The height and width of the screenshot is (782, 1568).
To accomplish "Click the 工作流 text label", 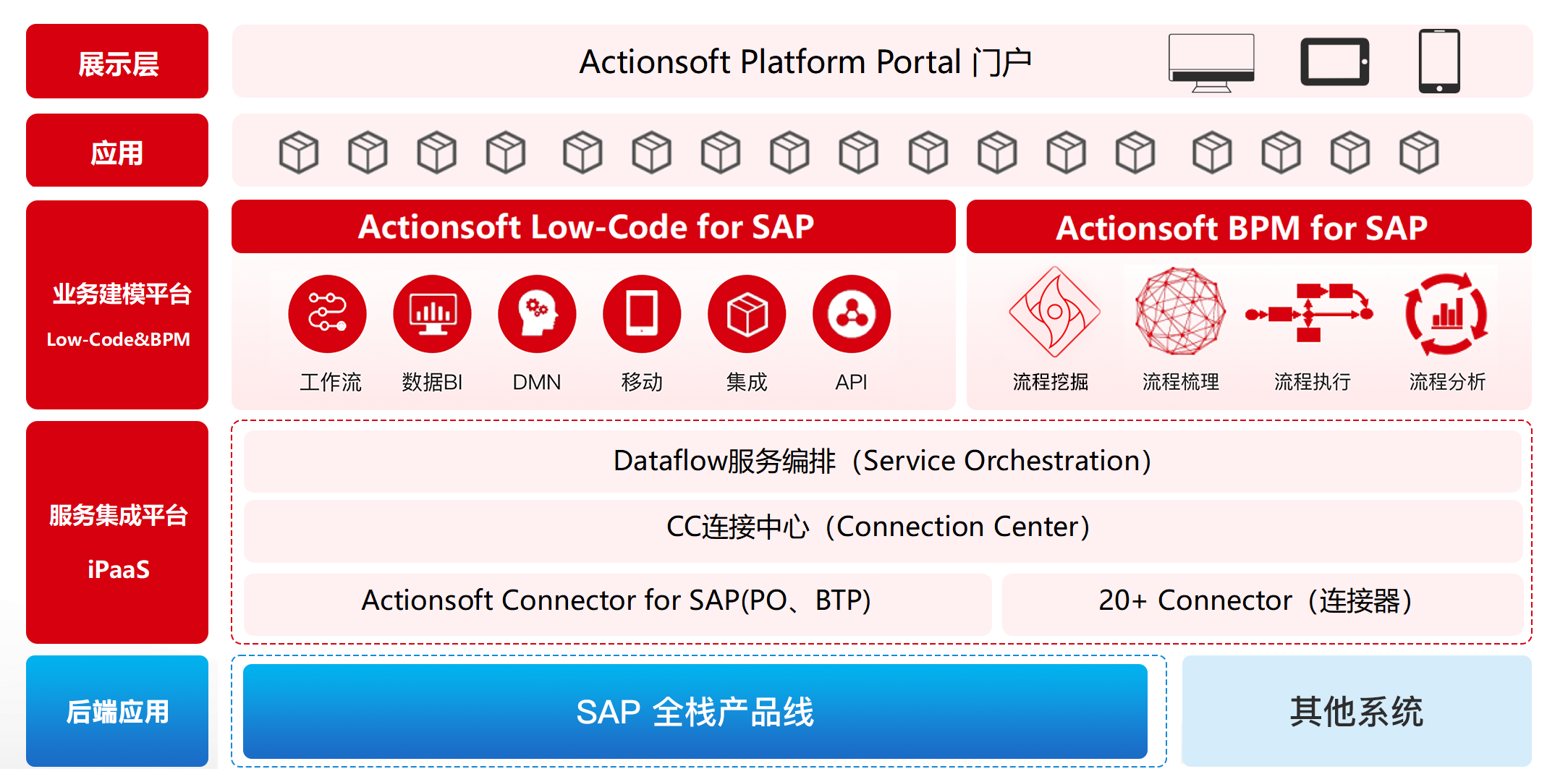I will tap(331, 382).
